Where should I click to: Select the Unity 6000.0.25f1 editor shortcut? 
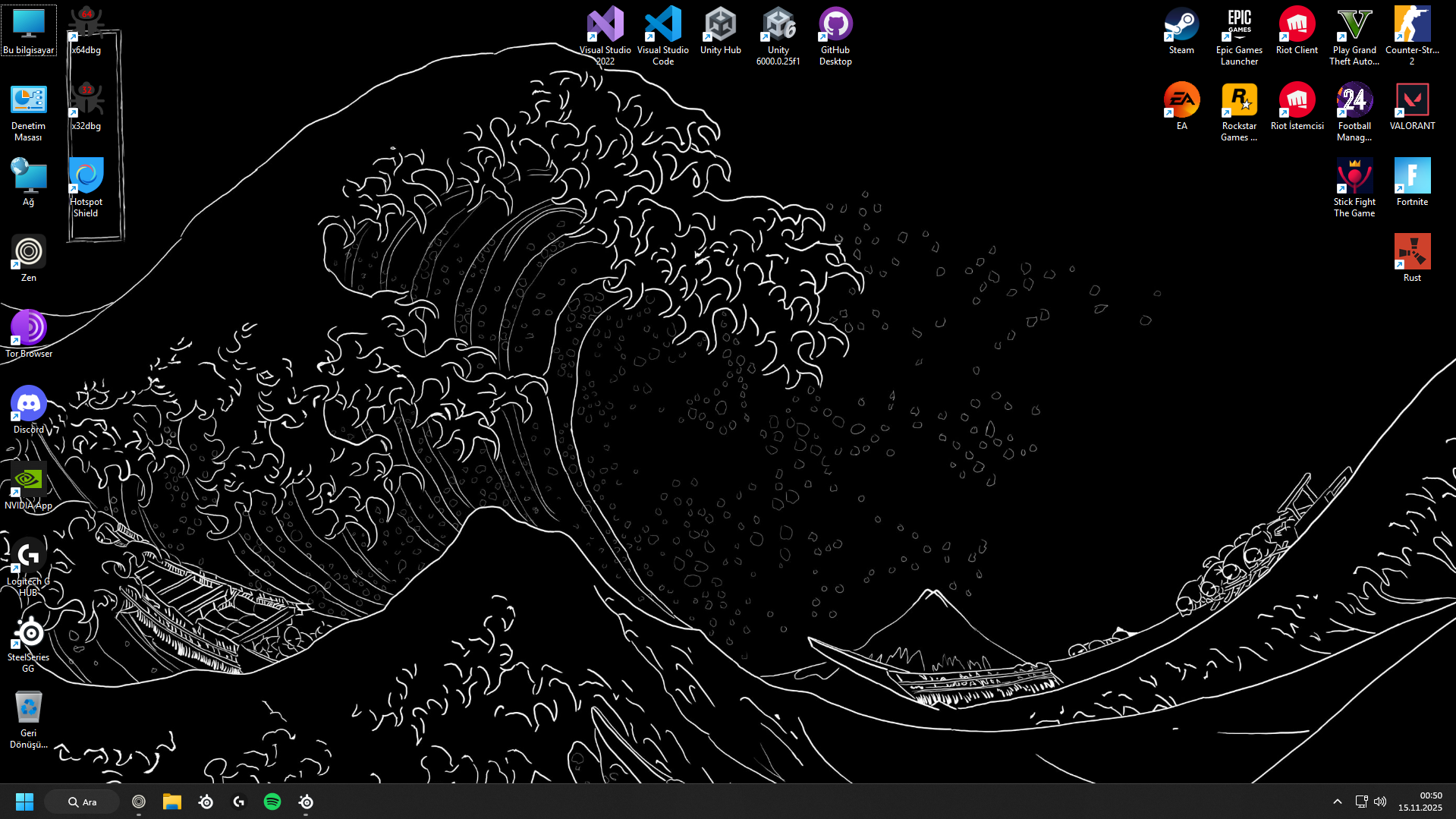click(778, 36)
